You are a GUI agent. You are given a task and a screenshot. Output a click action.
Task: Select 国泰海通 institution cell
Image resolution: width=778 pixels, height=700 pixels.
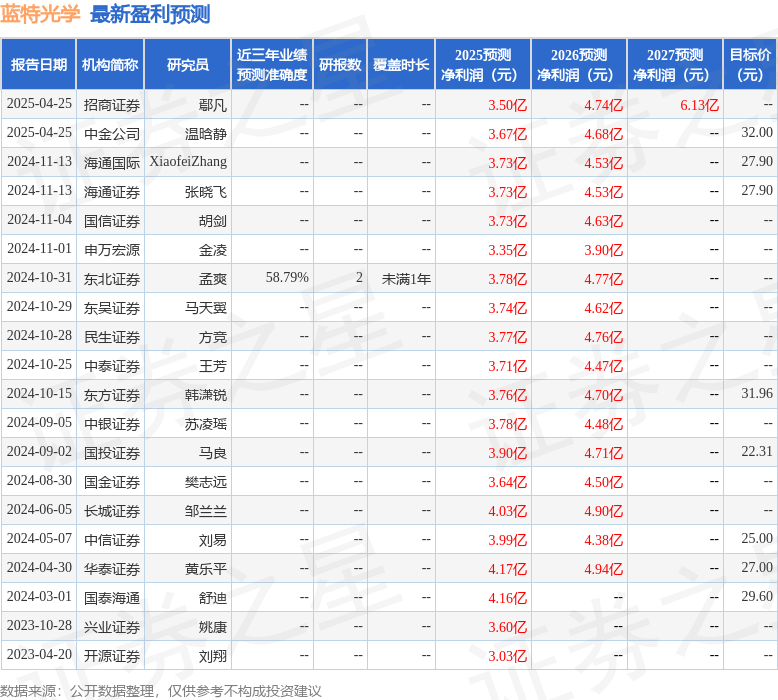coord(112,598)
